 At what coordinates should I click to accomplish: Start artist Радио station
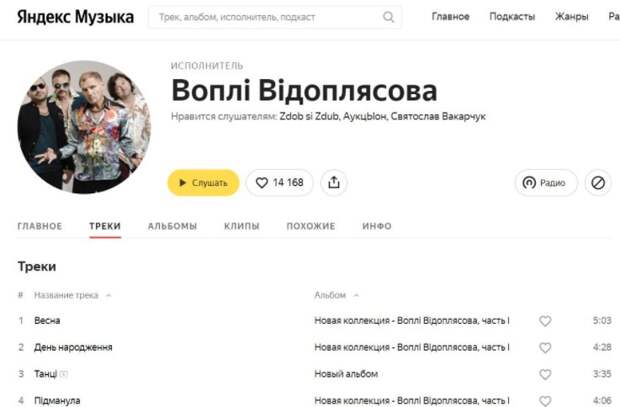(546, 183)
